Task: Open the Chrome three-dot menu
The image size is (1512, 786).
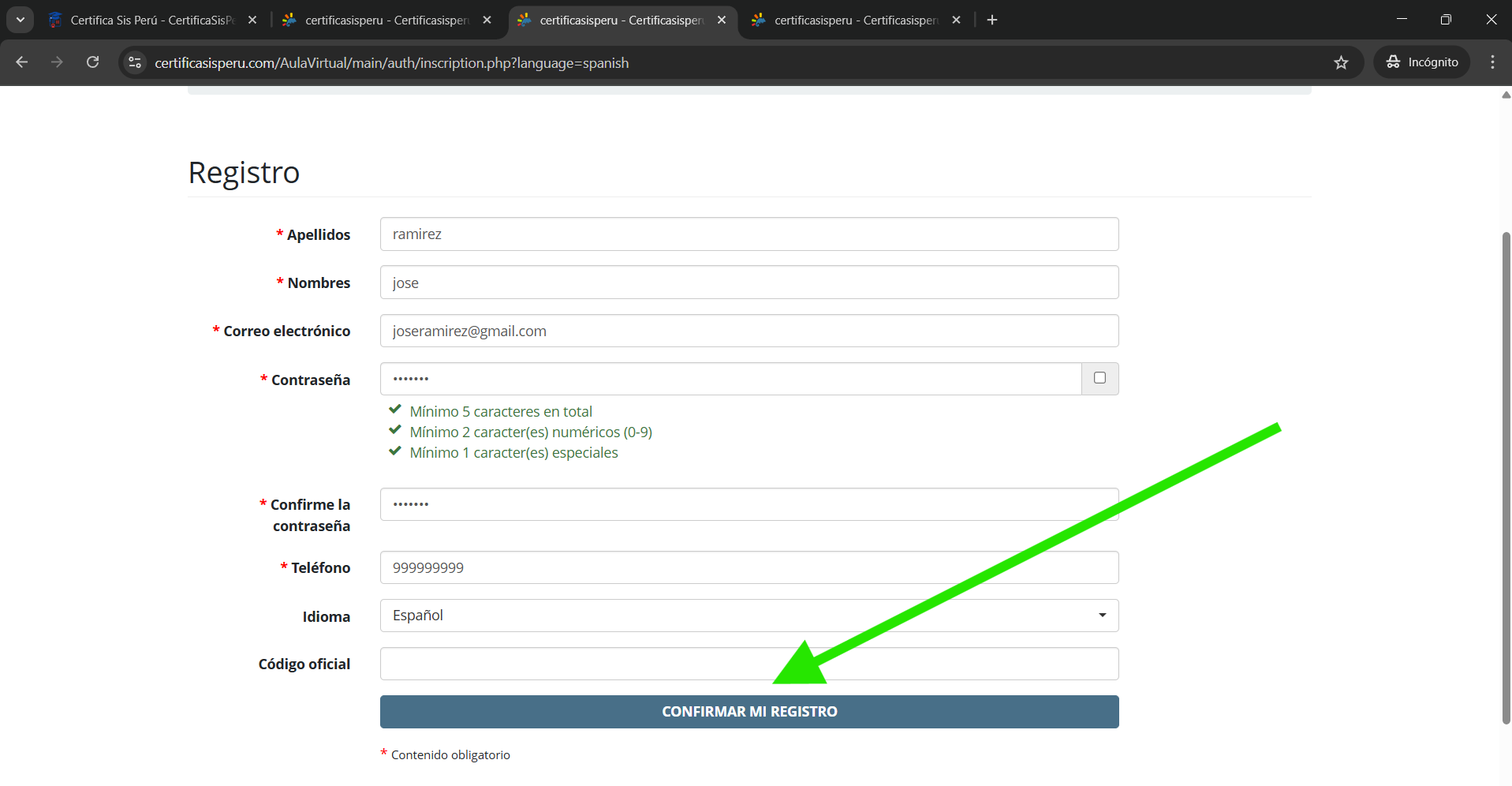Action: 1492,62
